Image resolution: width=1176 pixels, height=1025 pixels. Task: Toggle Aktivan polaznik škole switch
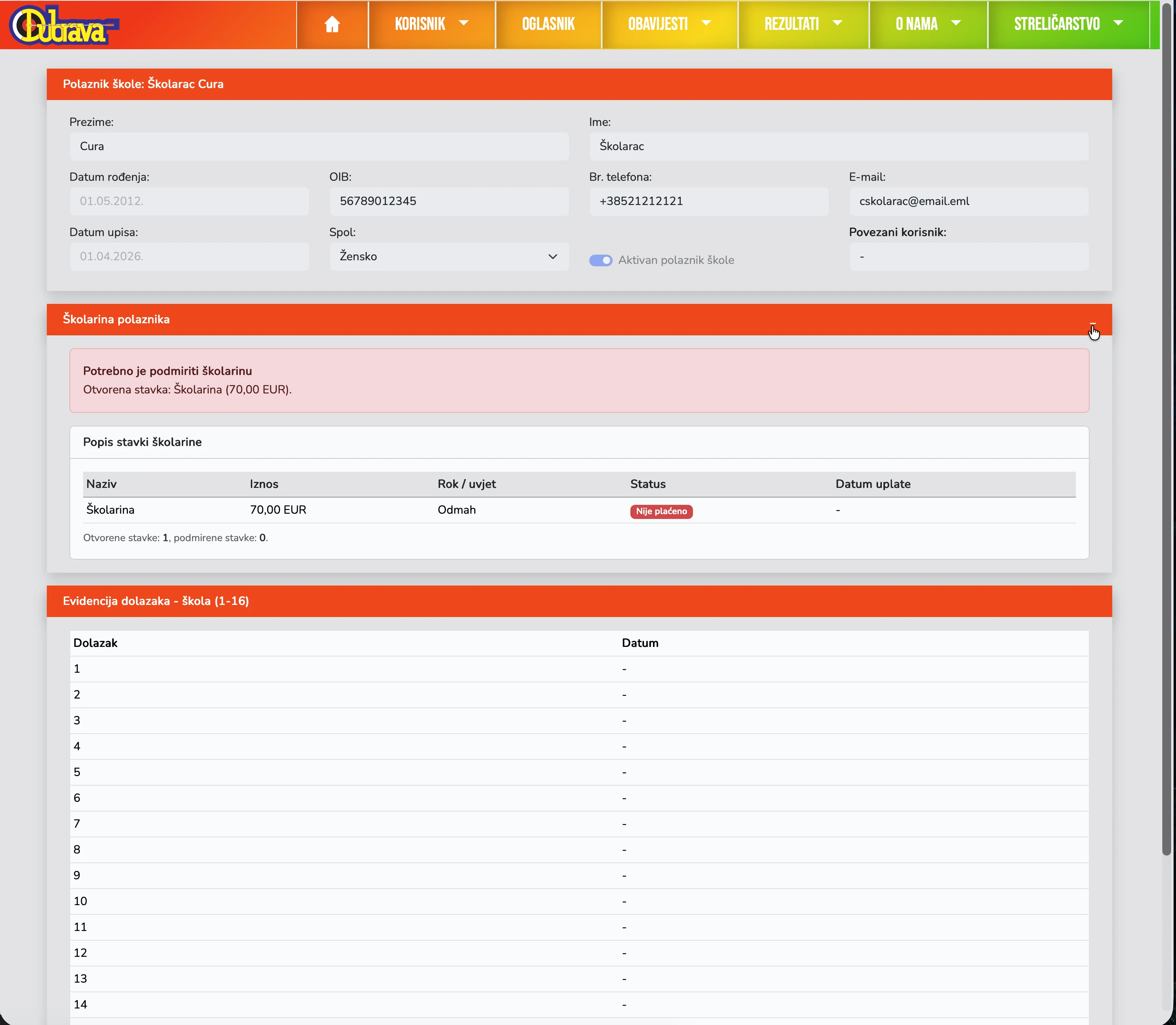(x=601, y=260)
